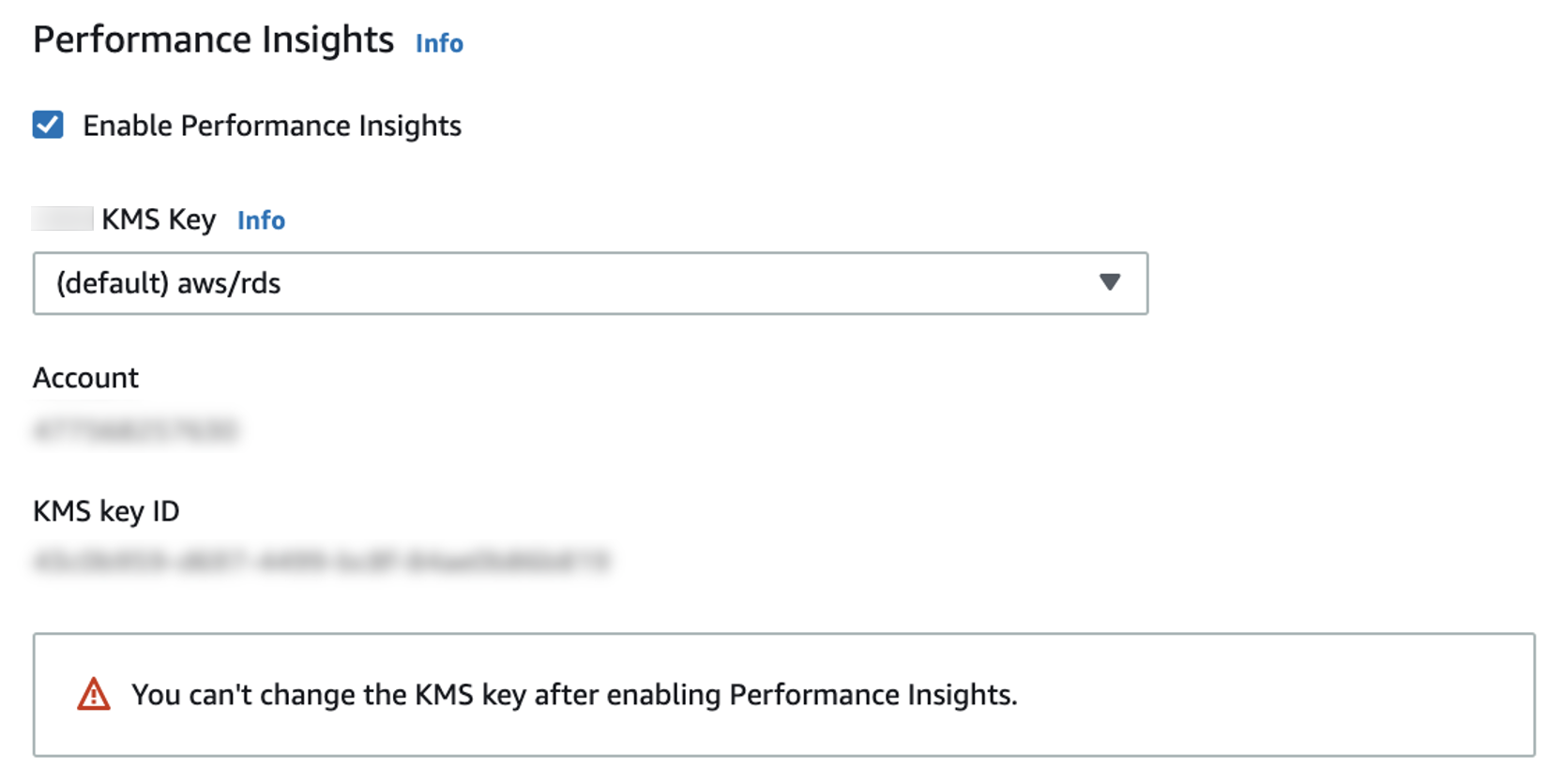The image size is (1563, 784).
Task: Click the 'KMS Key' field label
Action: pos(159,219)
